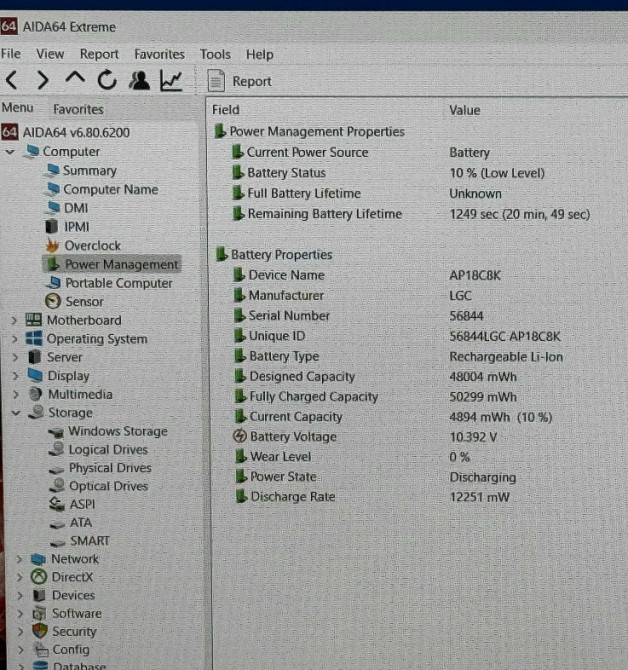The height and width of the screenshot is (670, 628).
Task: Click the Software icon in tree
Action: (x=39, y=613)
